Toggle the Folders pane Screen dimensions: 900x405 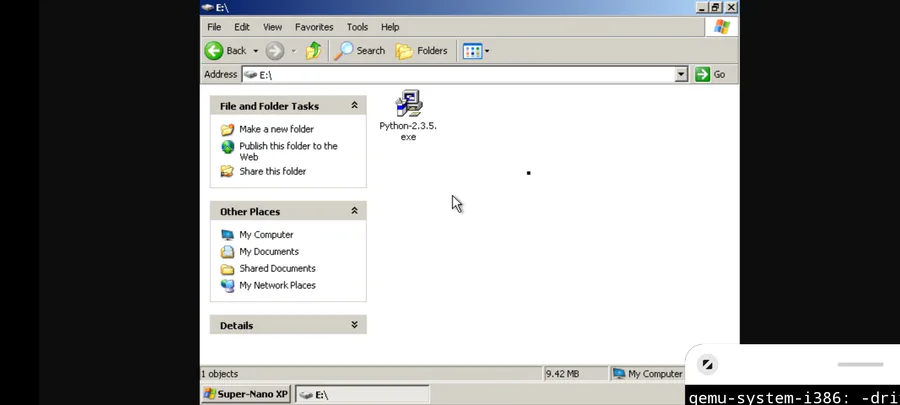click(x=421, y=50)
